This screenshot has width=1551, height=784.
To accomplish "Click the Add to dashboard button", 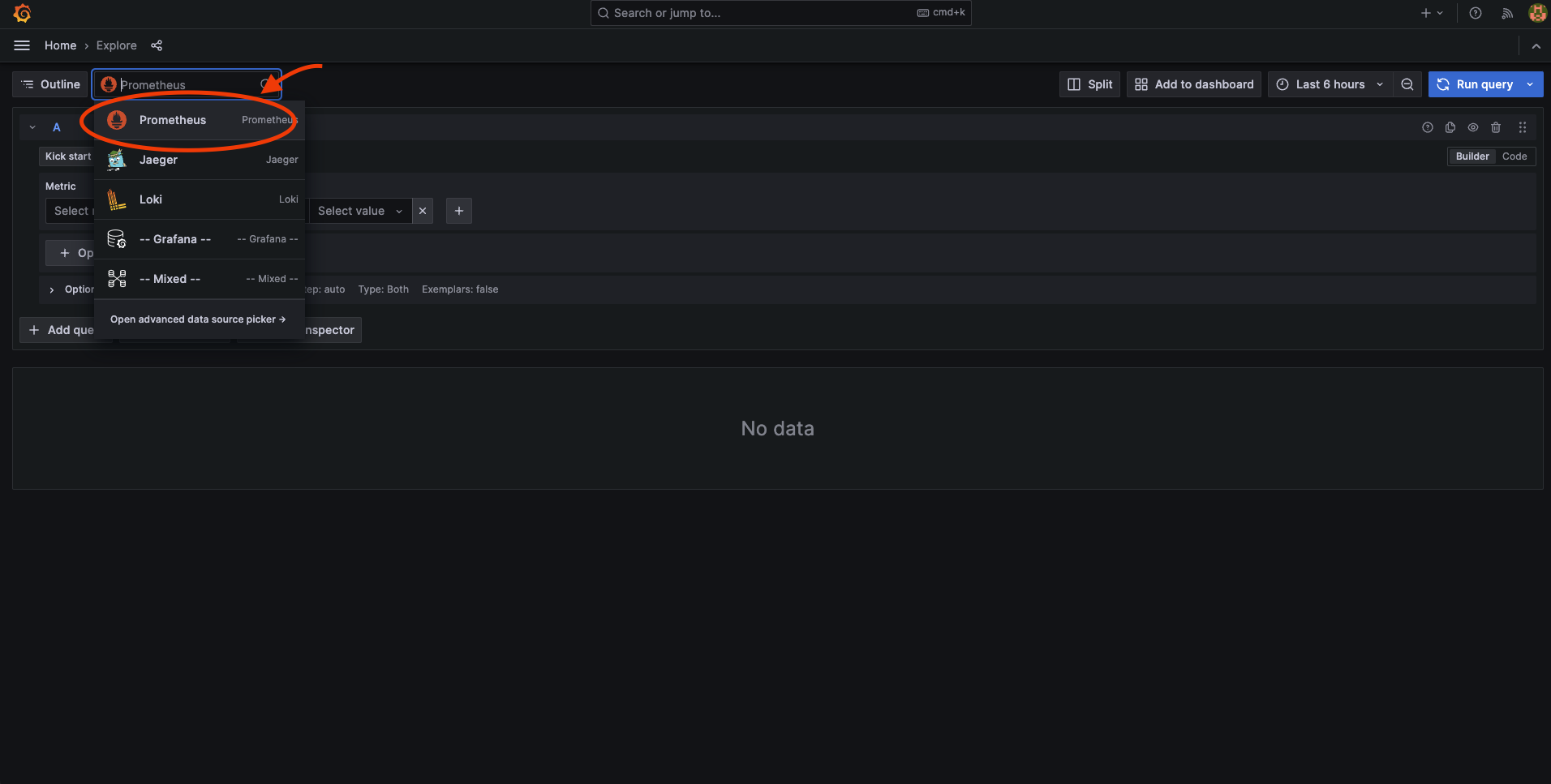I will (1194, 84).
